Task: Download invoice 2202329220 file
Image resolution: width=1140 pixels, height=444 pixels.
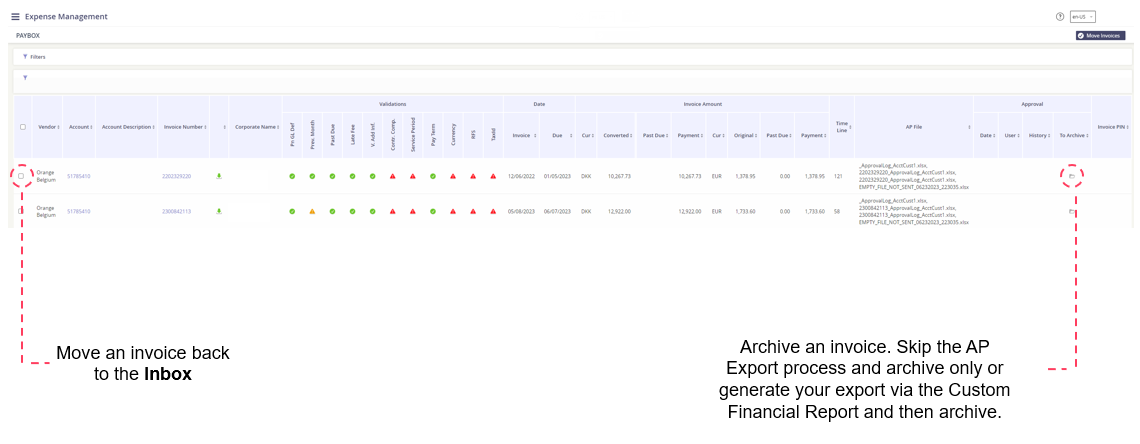Action: (219, 176)
